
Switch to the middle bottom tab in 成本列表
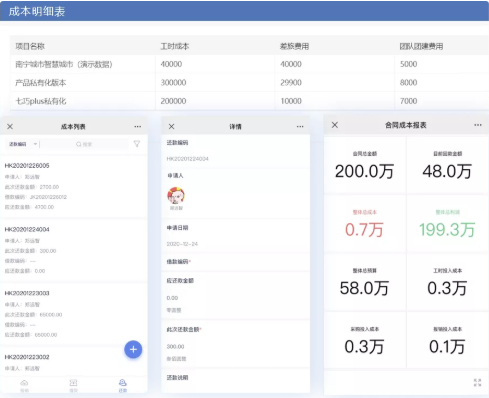click(73, 385)
